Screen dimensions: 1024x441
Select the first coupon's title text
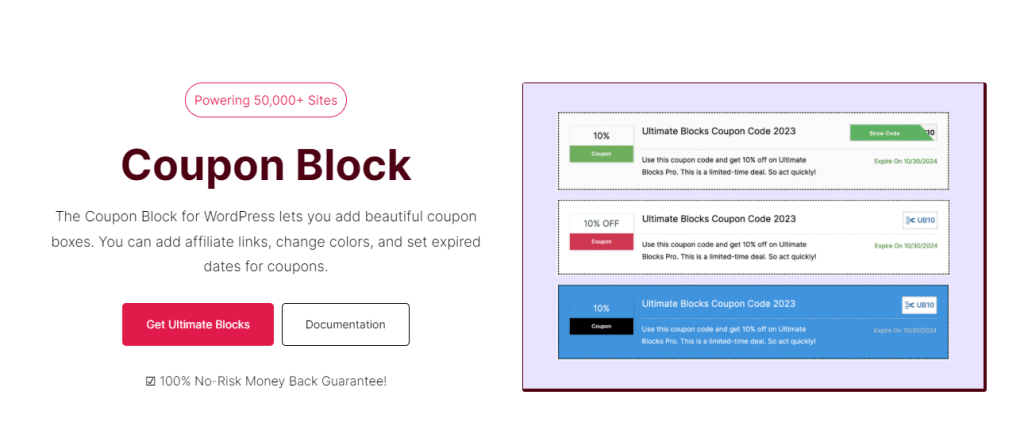coord(718,131)
